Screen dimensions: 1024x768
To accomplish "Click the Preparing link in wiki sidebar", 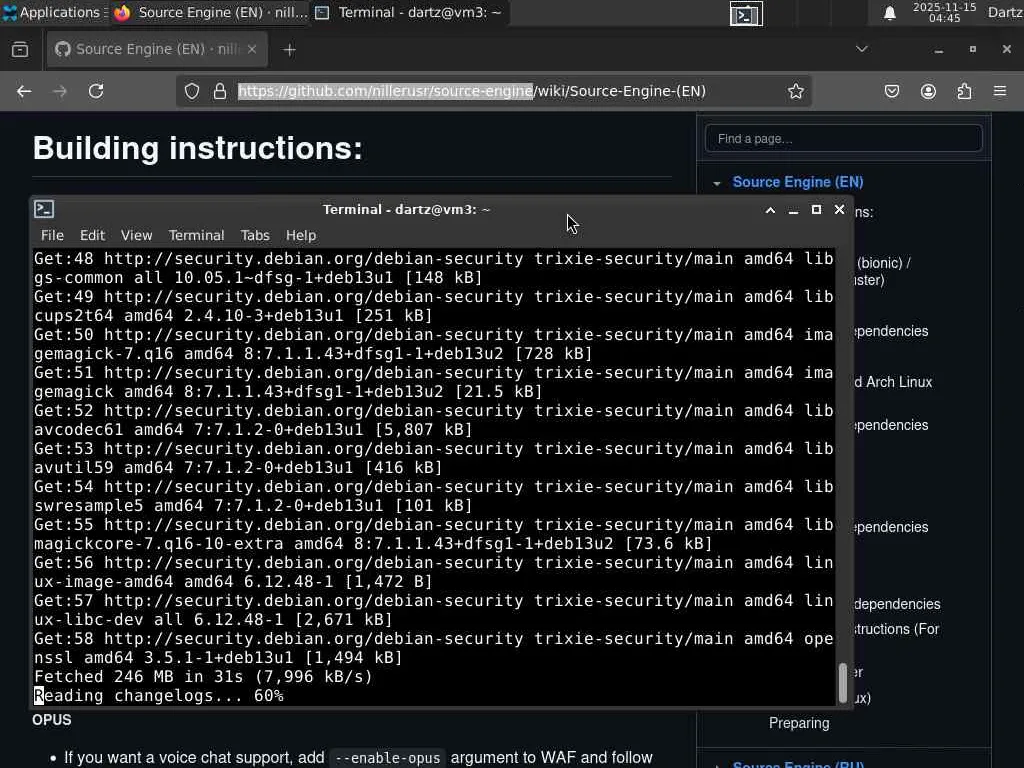I will pos(799,724).
